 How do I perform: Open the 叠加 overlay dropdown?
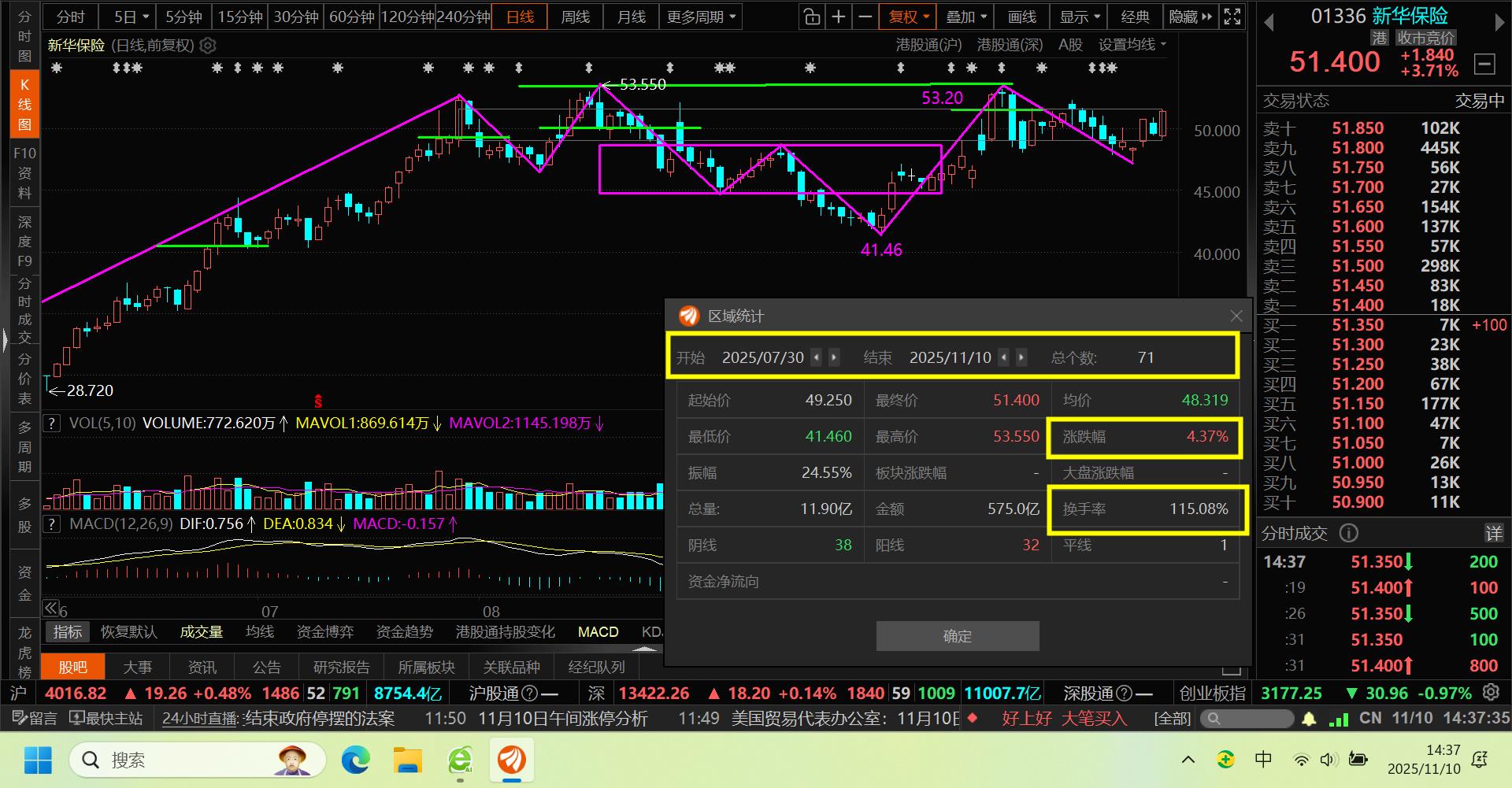click(966, 17)
